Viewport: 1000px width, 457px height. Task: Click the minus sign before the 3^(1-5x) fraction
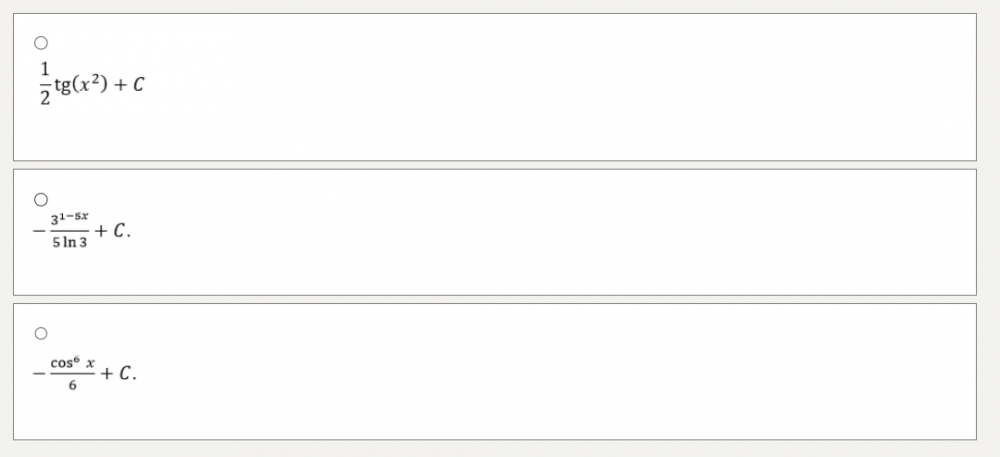[x=38, y=231]
